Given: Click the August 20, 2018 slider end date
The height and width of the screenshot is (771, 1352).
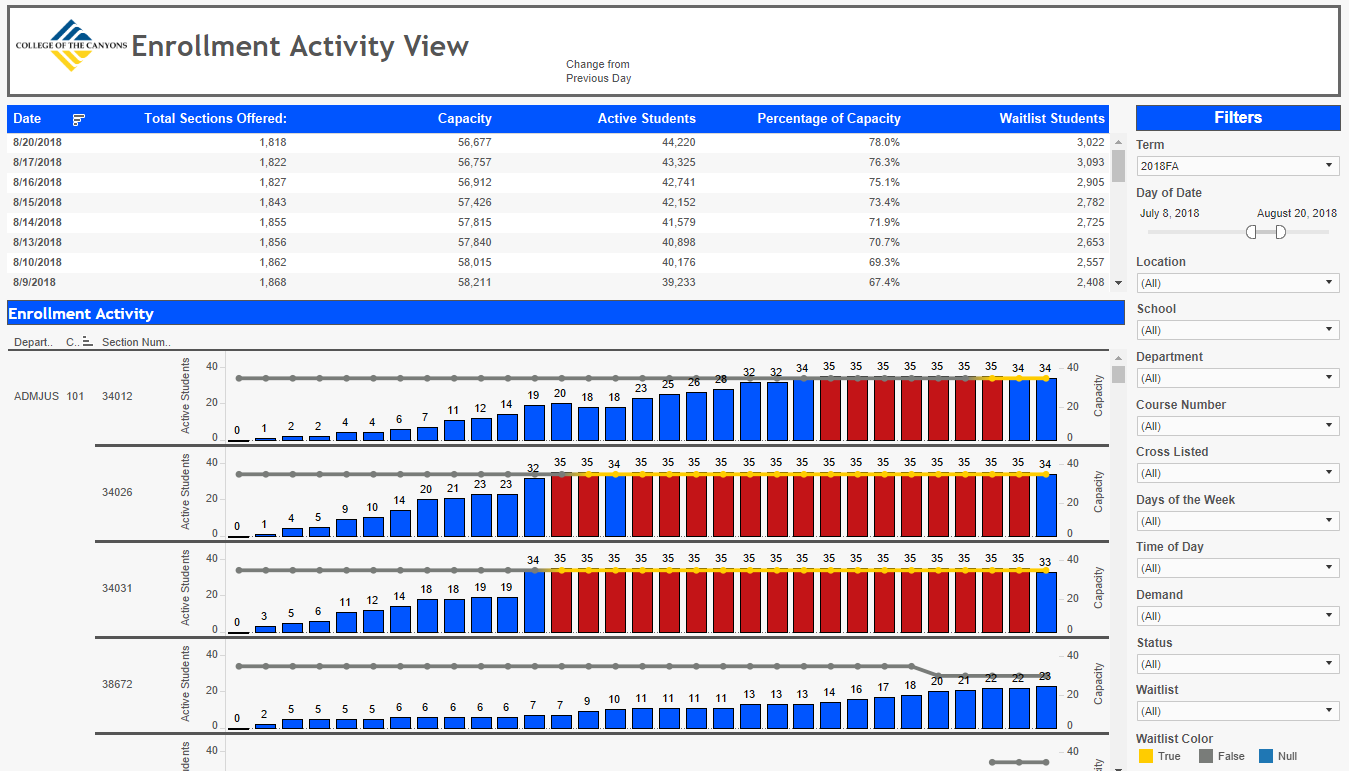Looking at the screenshot, I should [x=1296, y=213].
